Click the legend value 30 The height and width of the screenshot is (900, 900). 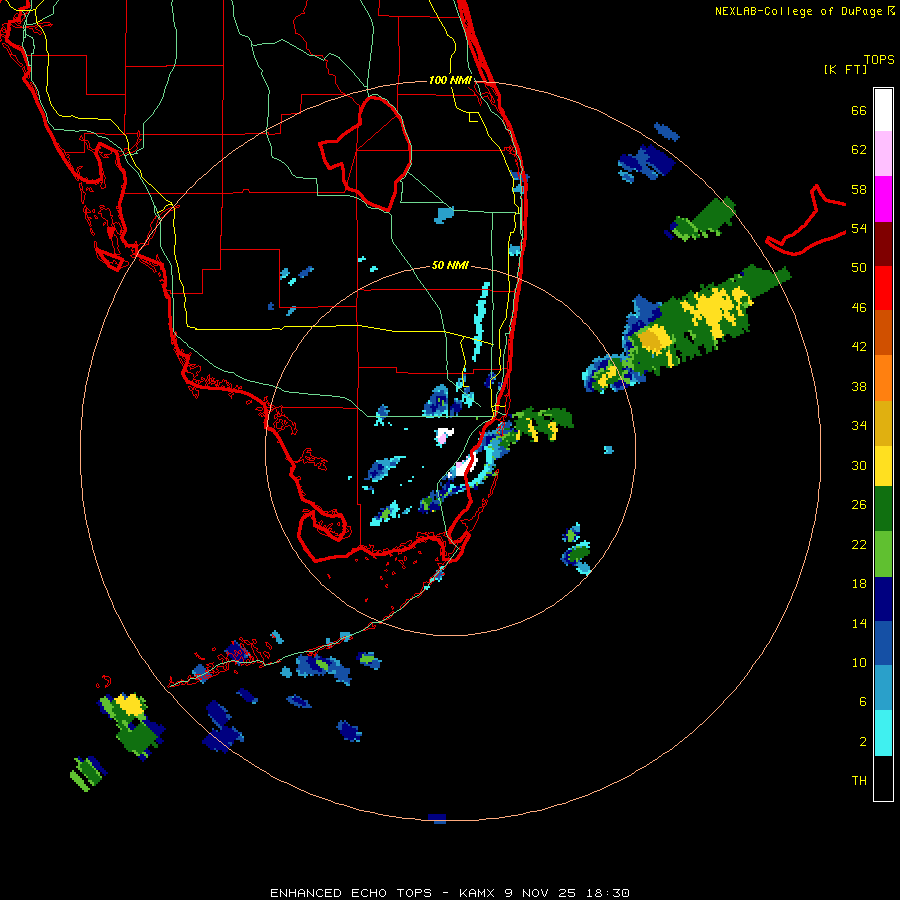(x=859, y=465)
